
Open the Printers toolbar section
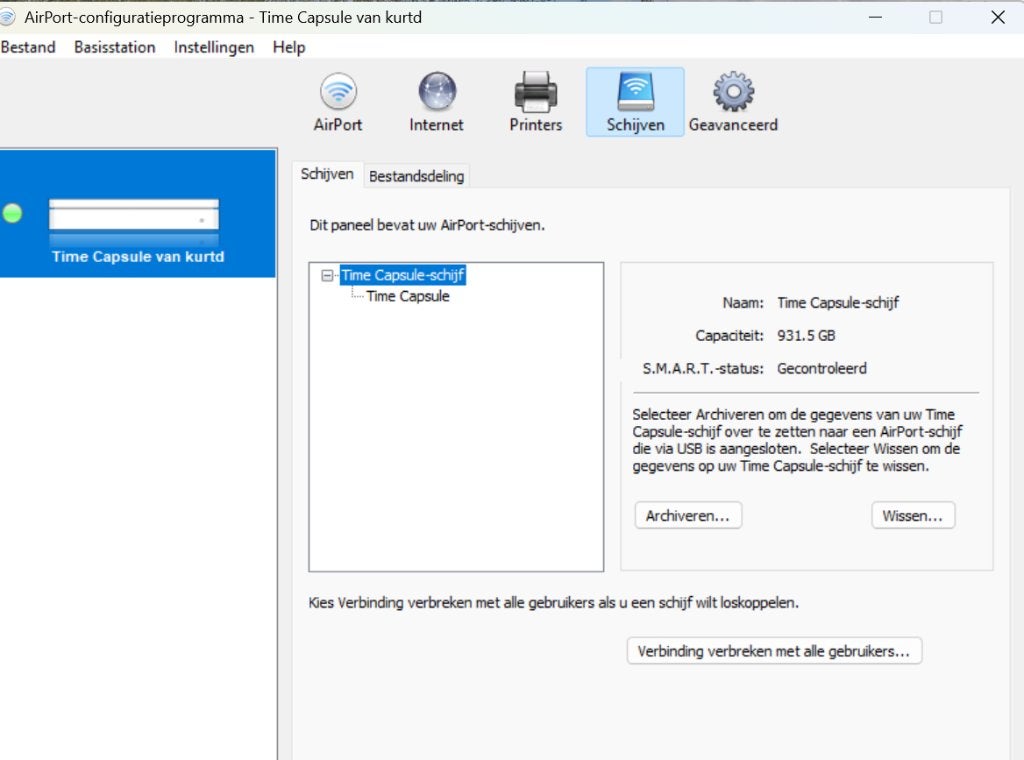coord(536,102)
